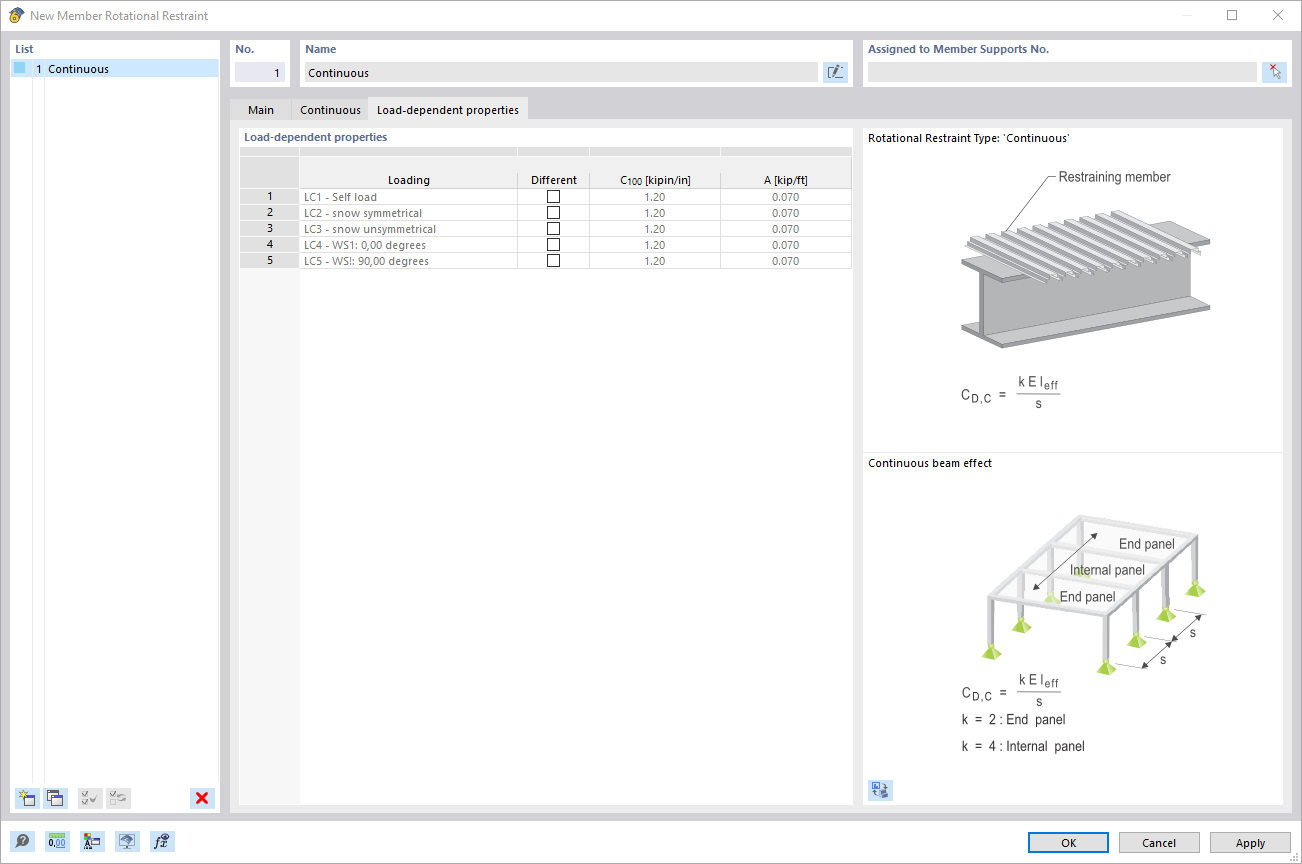Open the help assistant icon
The width and height of the screenshot is (1302, 864).
22,841
